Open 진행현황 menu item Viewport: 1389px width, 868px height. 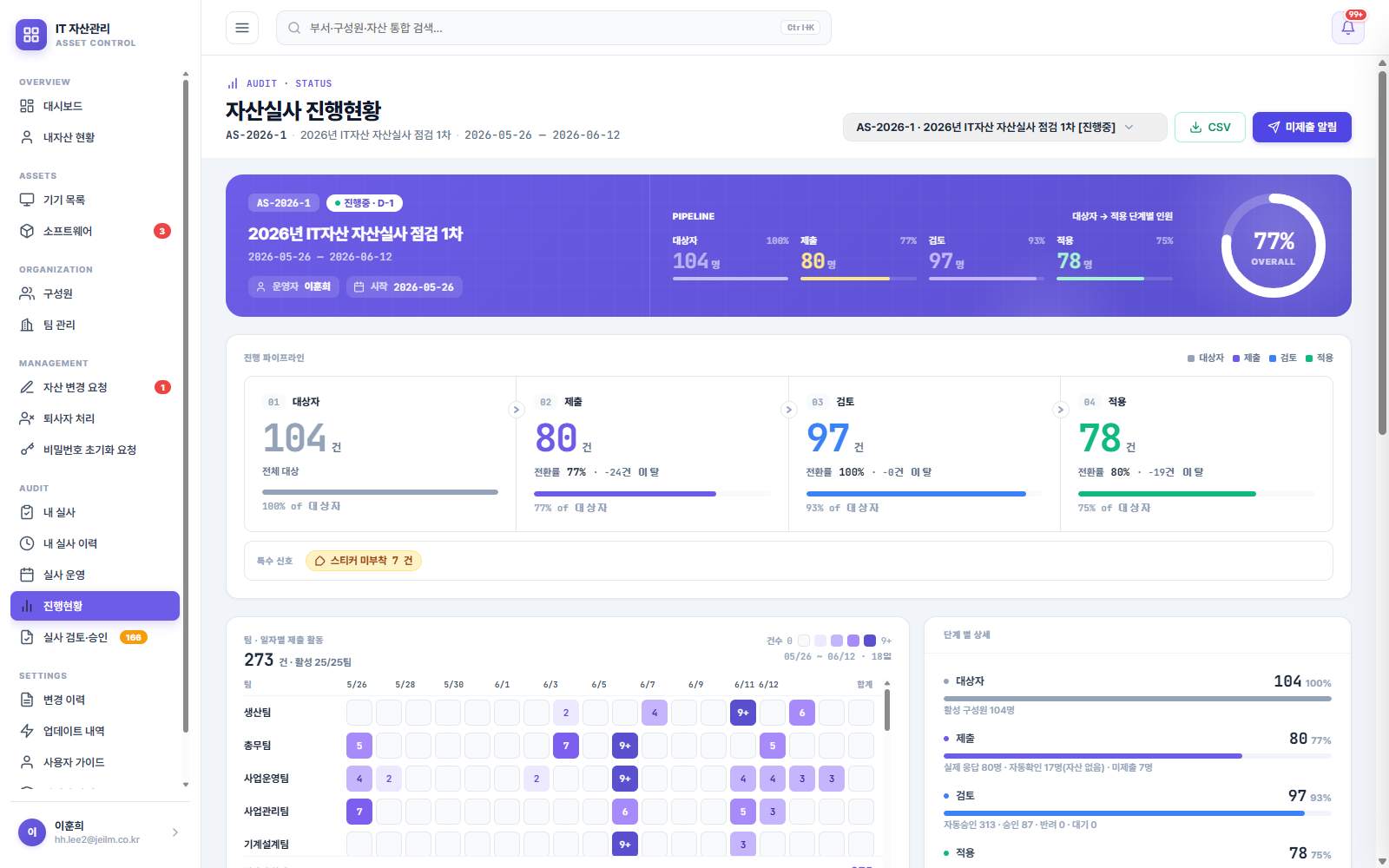[x=95, y=606]
